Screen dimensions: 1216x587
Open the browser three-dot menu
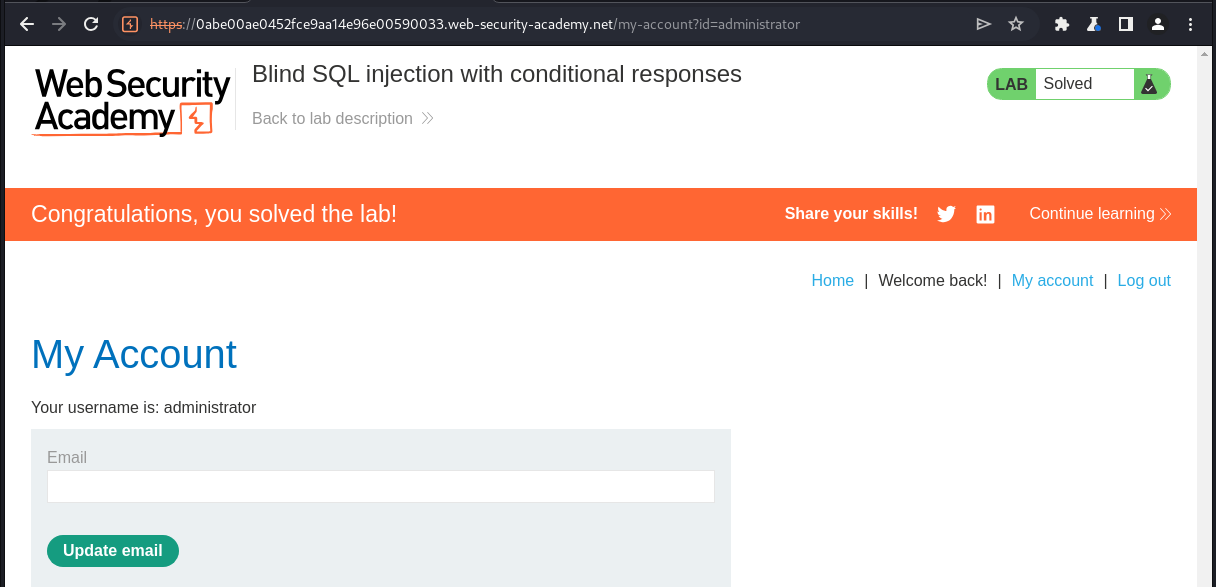(1190, 24)
